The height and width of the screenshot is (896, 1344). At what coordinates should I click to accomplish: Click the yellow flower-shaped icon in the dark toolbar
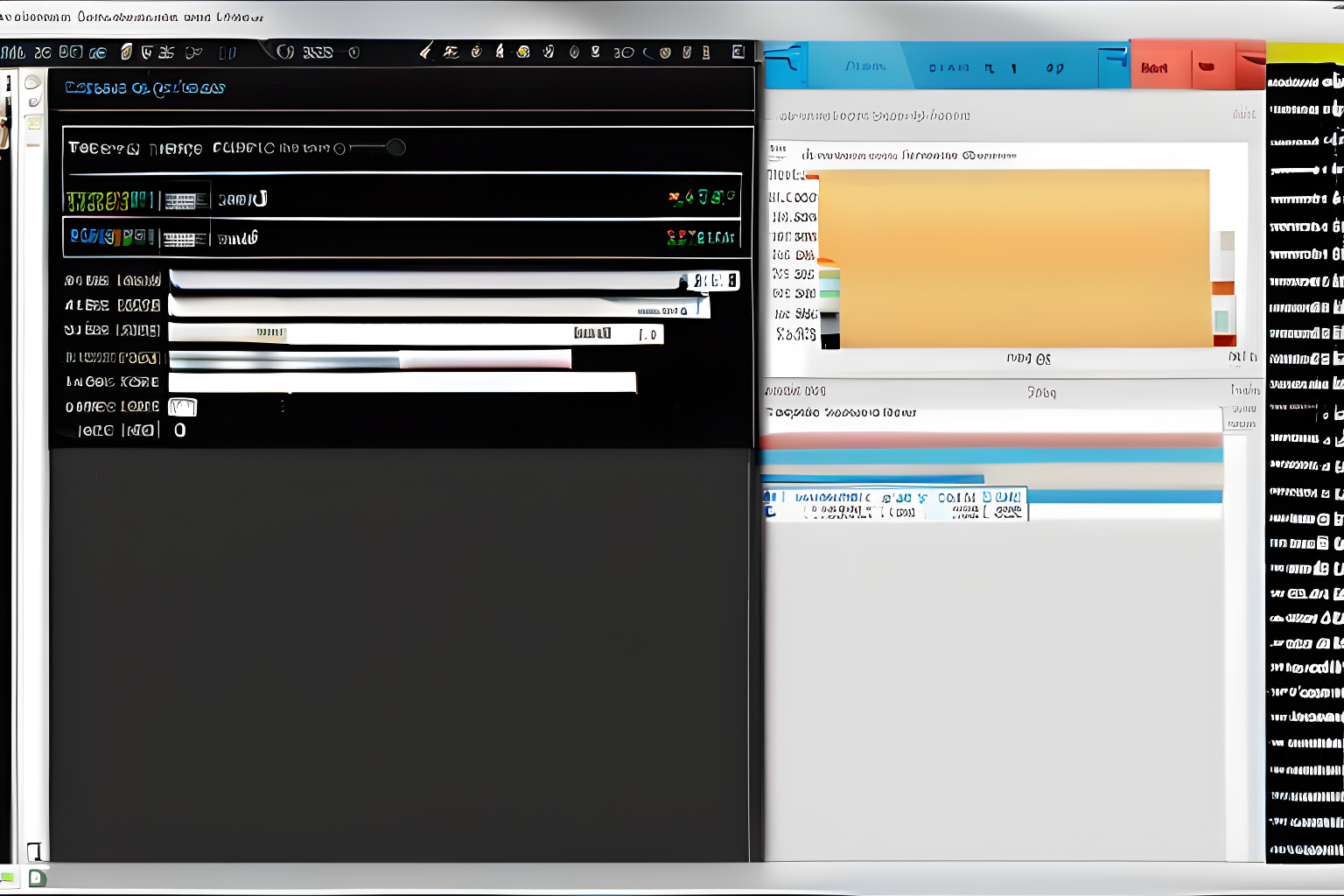pos(523,52)
